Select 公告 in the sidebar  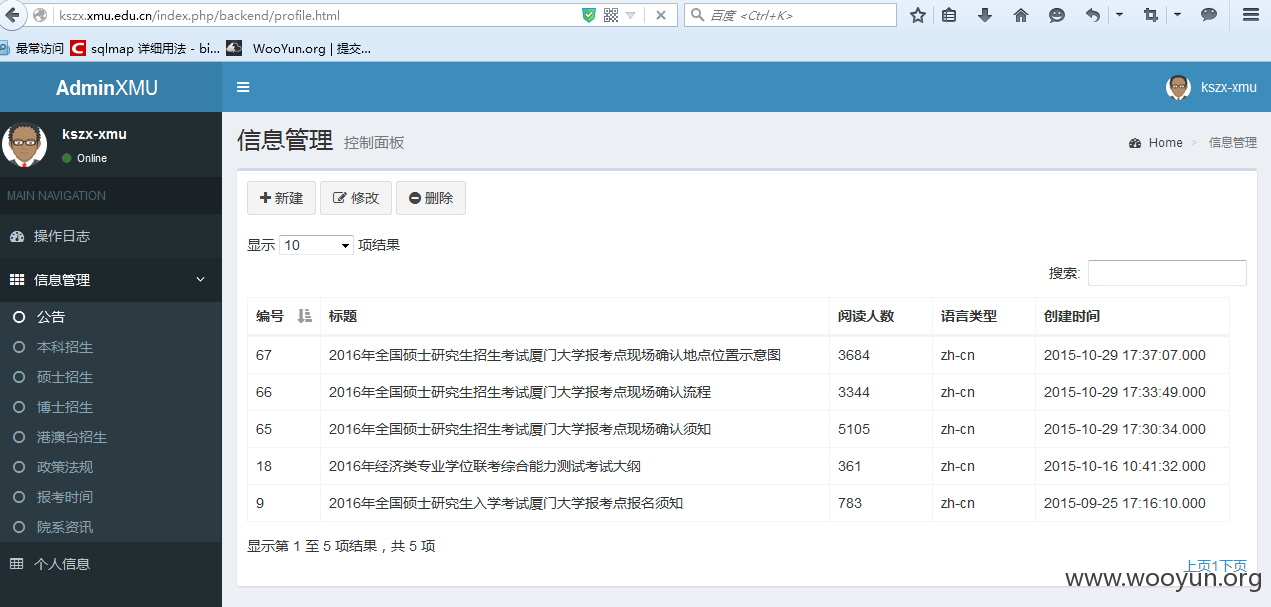click(x=110, y=317)
